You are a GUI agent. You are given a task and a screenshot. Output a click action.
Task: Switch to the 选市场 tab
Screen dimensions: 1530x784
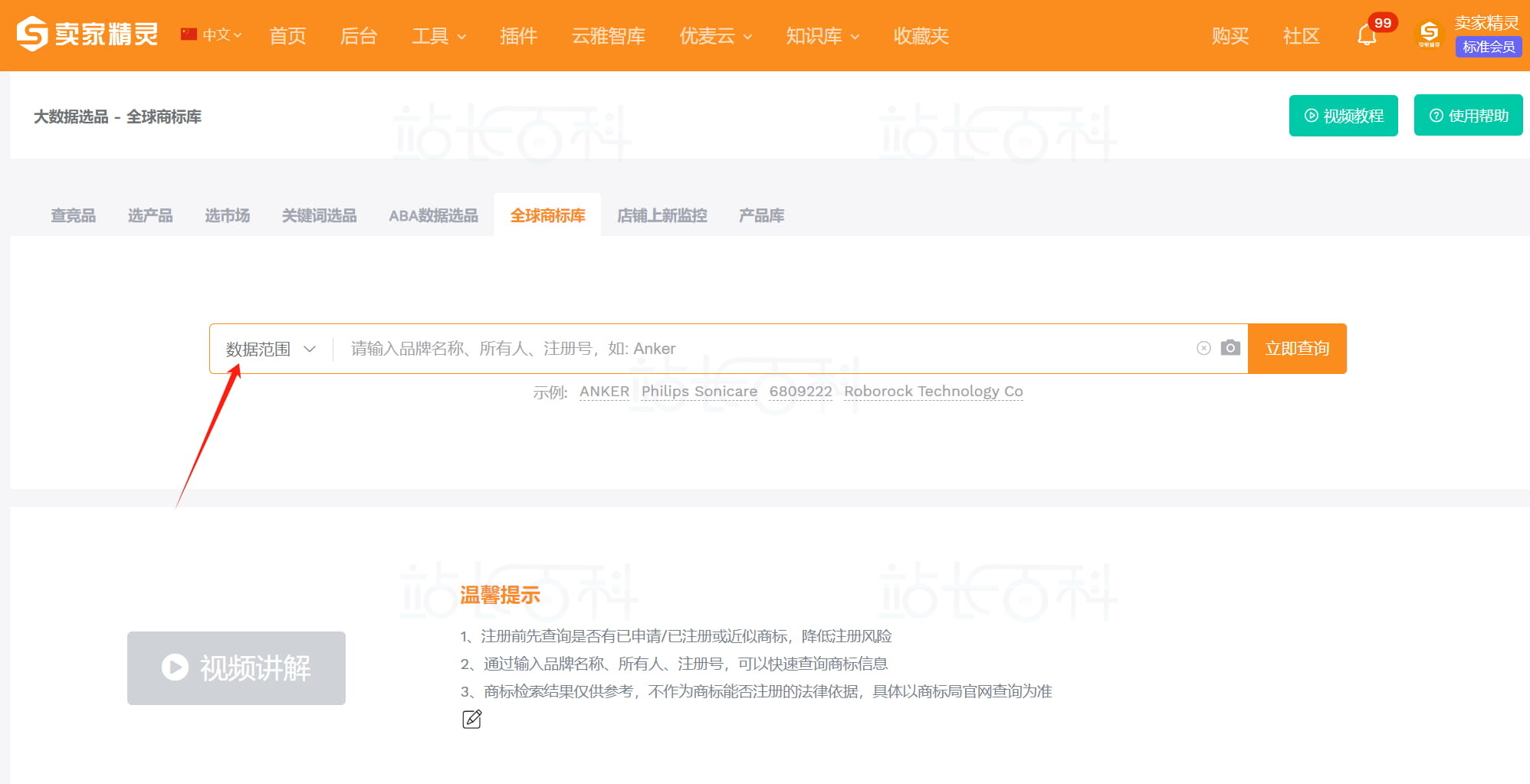228,215
